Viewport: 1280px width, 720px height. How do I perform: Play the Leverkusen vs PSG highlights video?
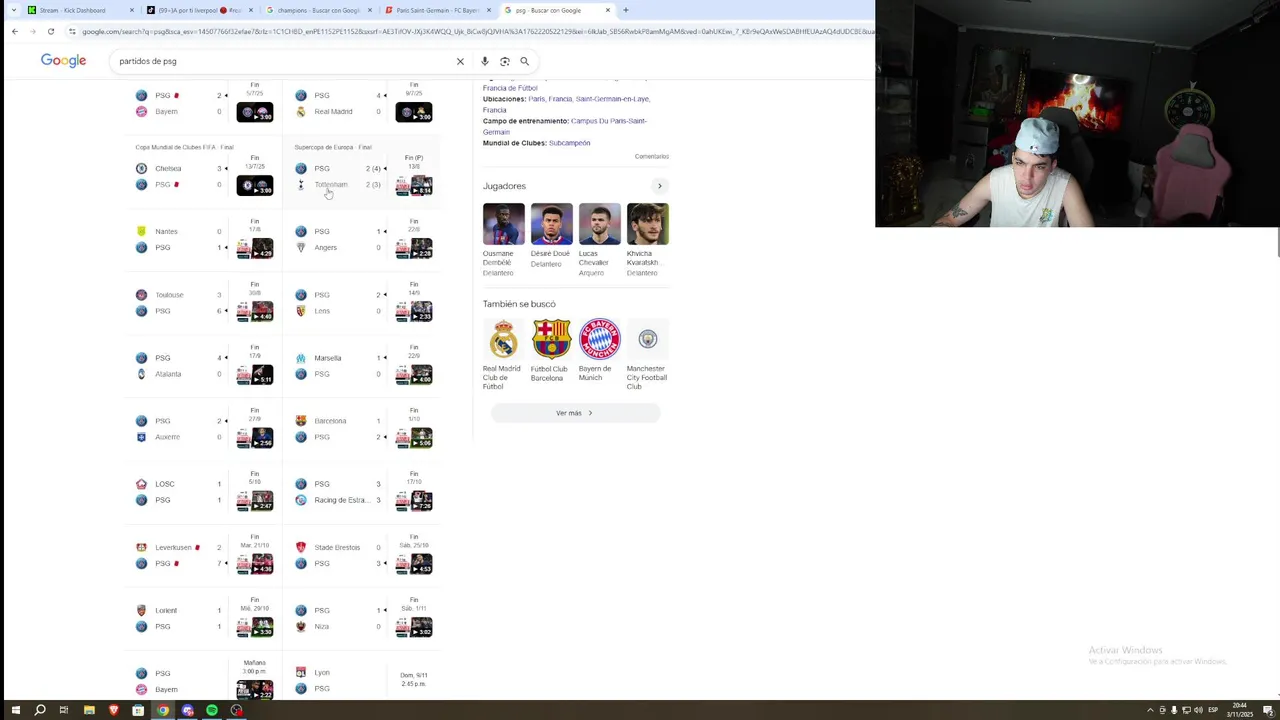(254, 565)
